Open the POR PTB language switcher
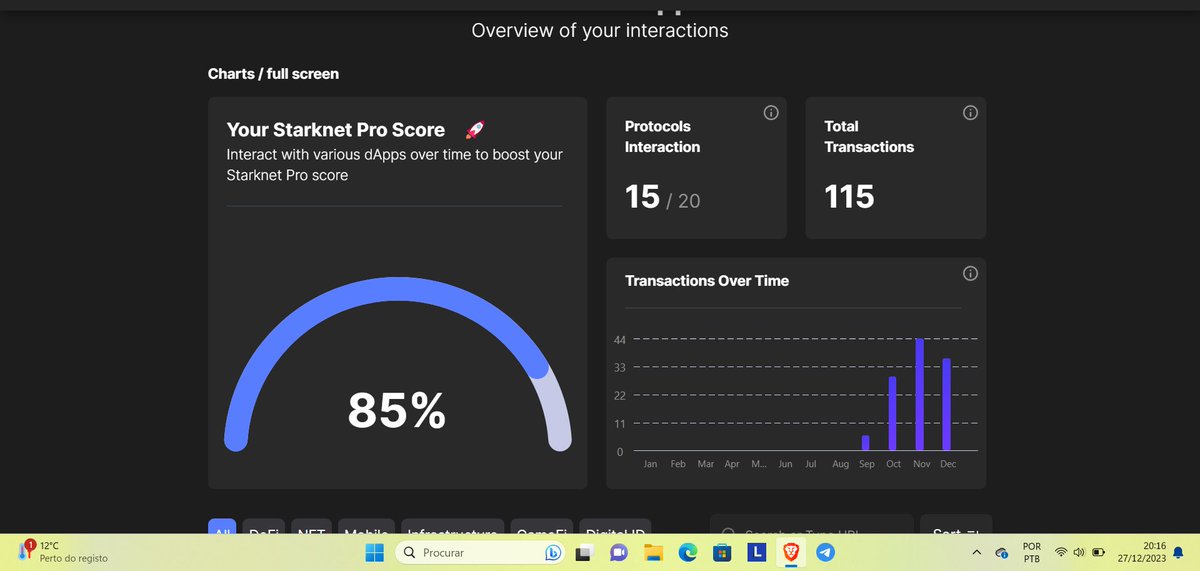 tap(1032, 552)
